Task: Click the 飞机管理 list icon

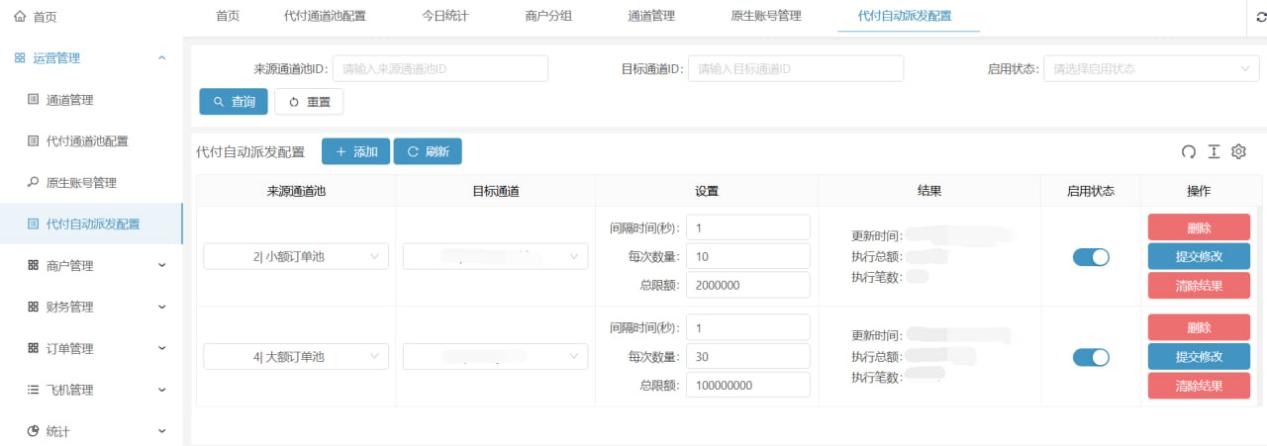Action: [x=33, y=390]
